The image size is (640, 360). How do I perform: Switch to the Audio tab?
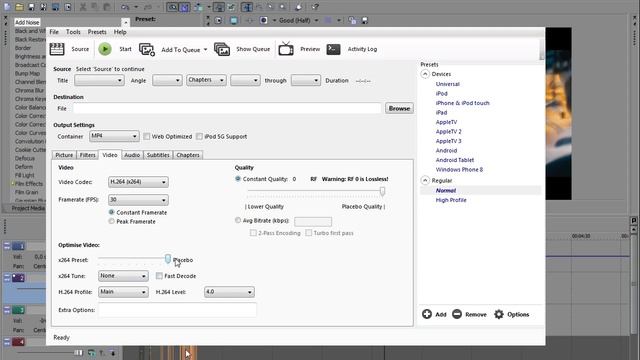[132, 155]
